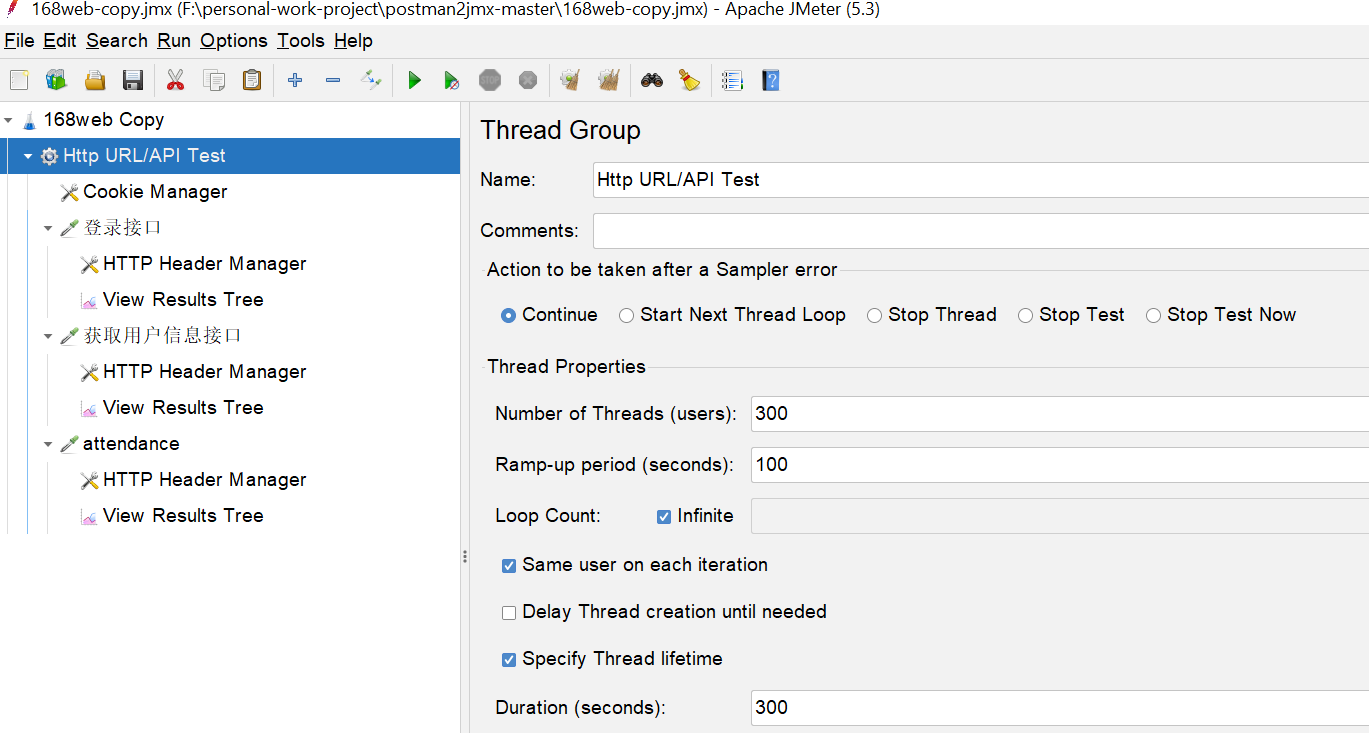This screenshot has height=733, width=1369.
Task: Toggle Same user on each iteration
Action: click(509, 565)
